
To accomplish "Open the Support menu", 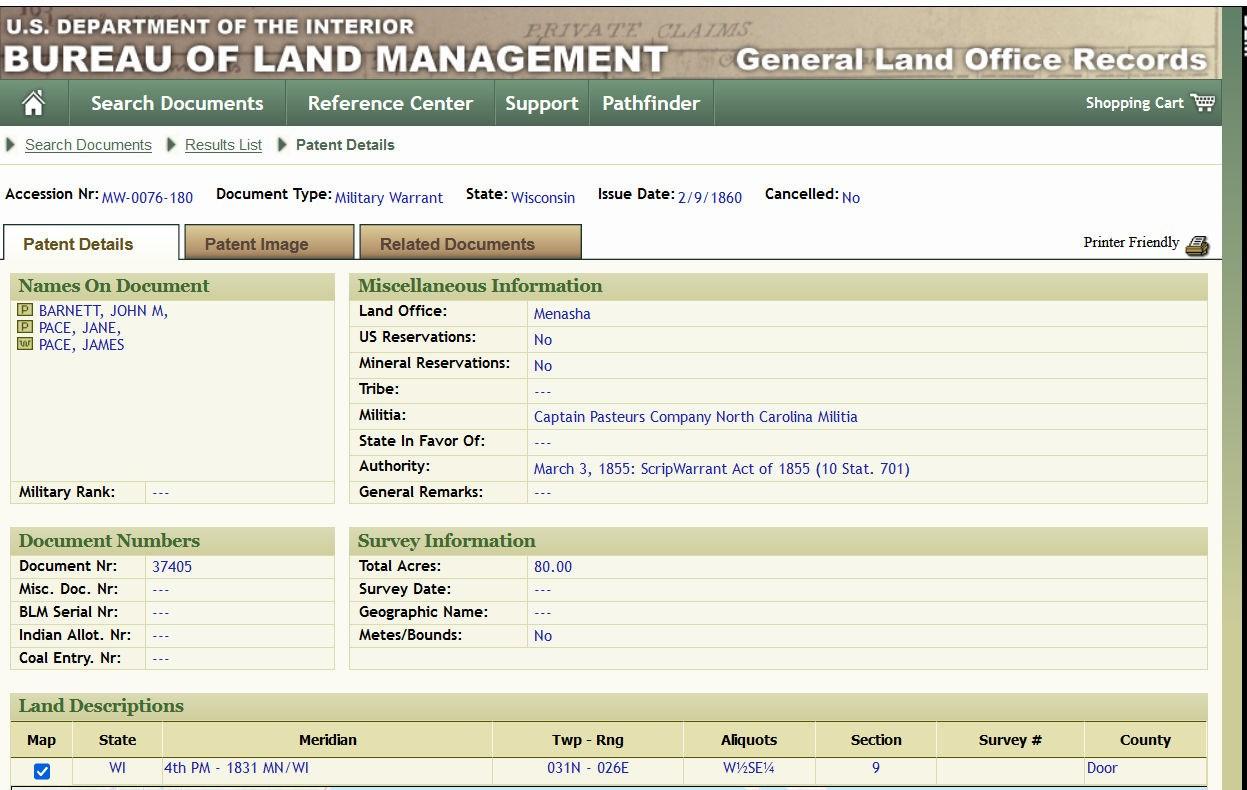I will click(541, 103).
